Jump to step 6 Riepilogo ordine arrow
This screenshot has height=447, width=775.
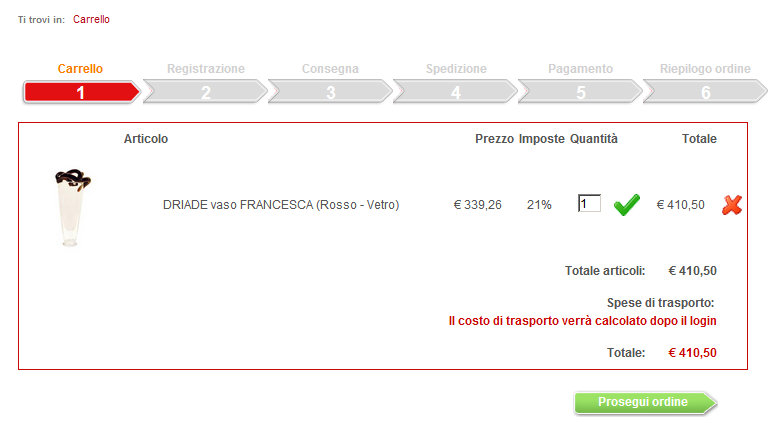pos(705,93)
